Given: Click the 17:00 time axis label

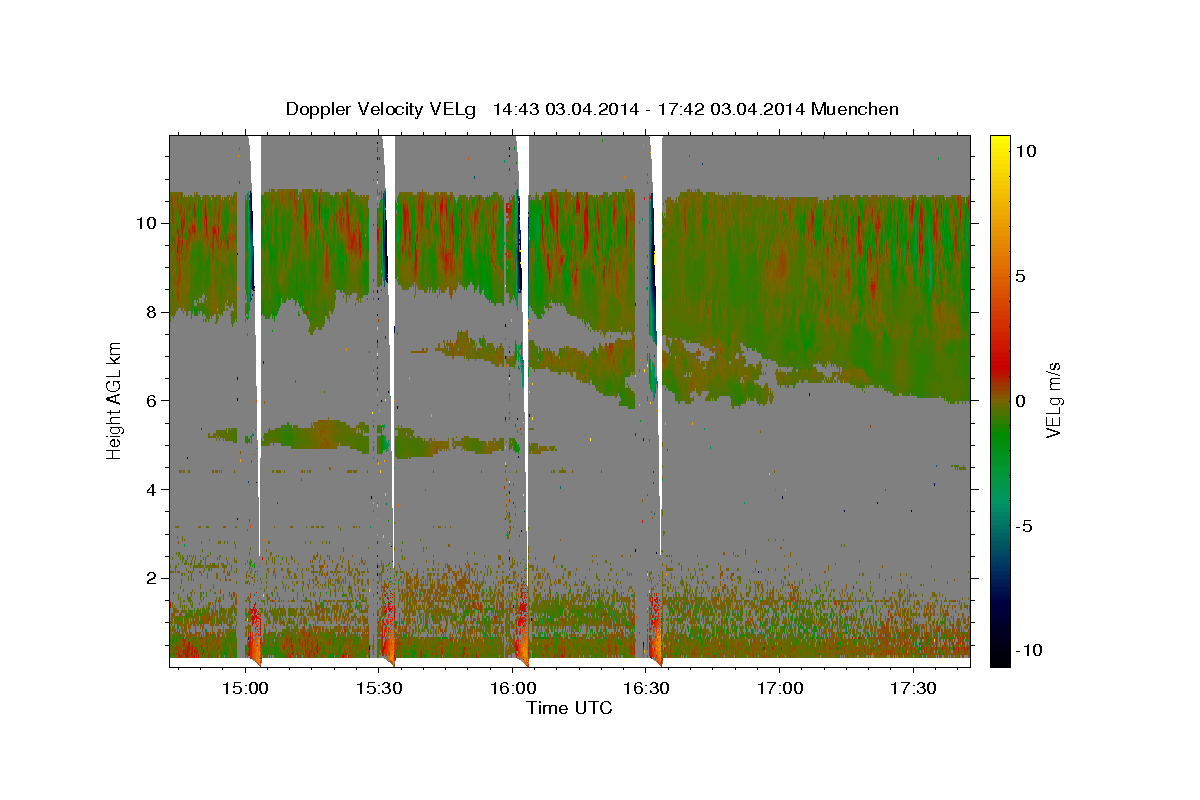Looking at the screenshot, I should 780,688.
